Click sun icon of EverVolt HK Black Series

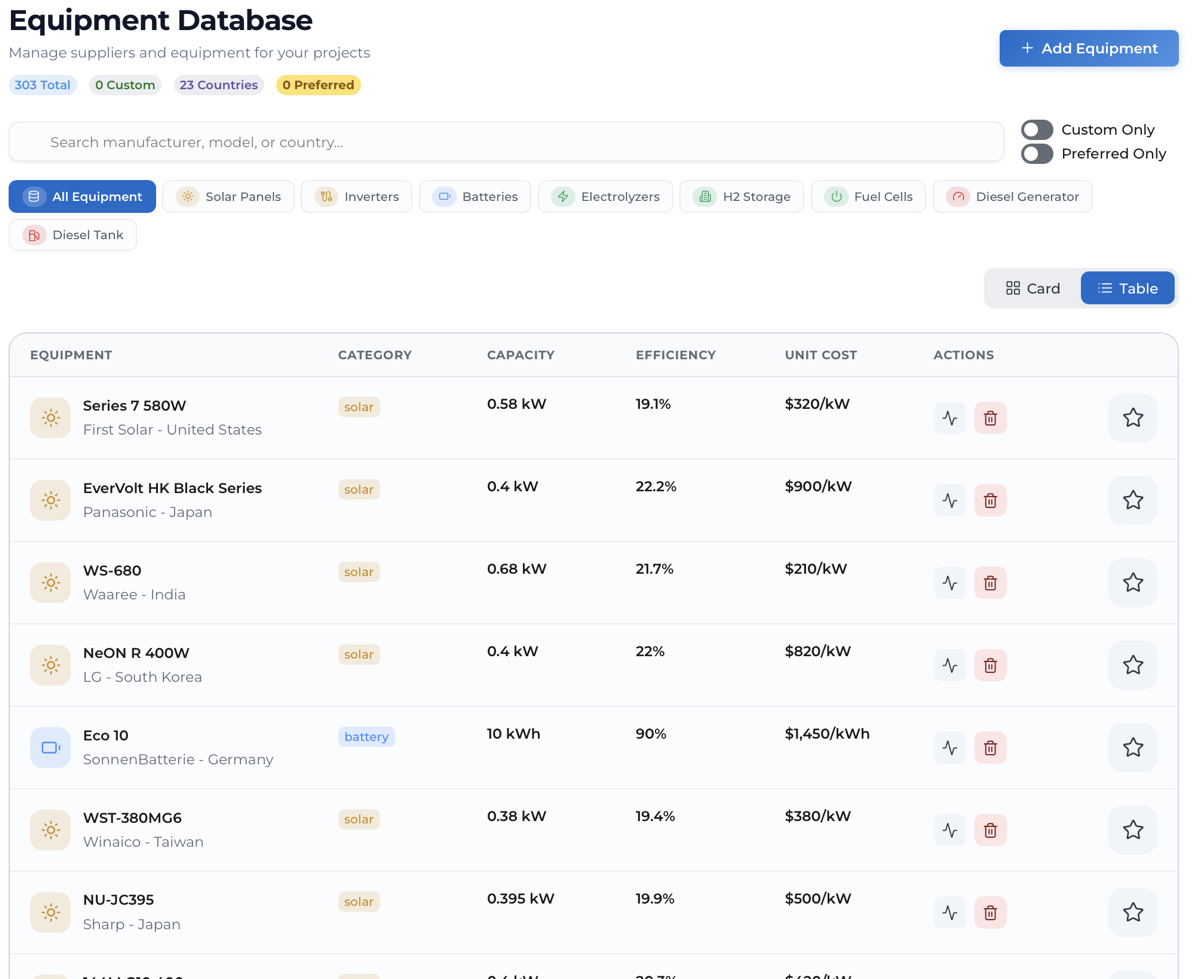[50, 500]
